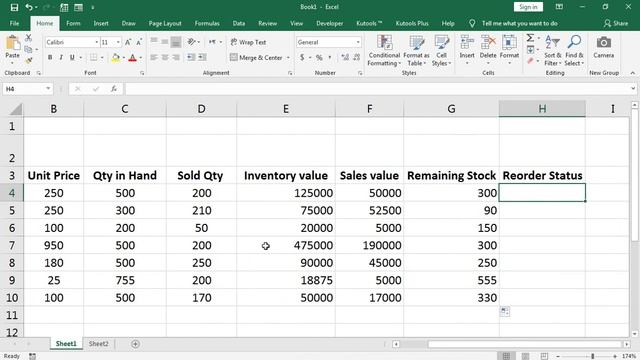Switch to Sheet2 tab
The width and height of the screenshot is (640, 360).
[x=99, y=344]
